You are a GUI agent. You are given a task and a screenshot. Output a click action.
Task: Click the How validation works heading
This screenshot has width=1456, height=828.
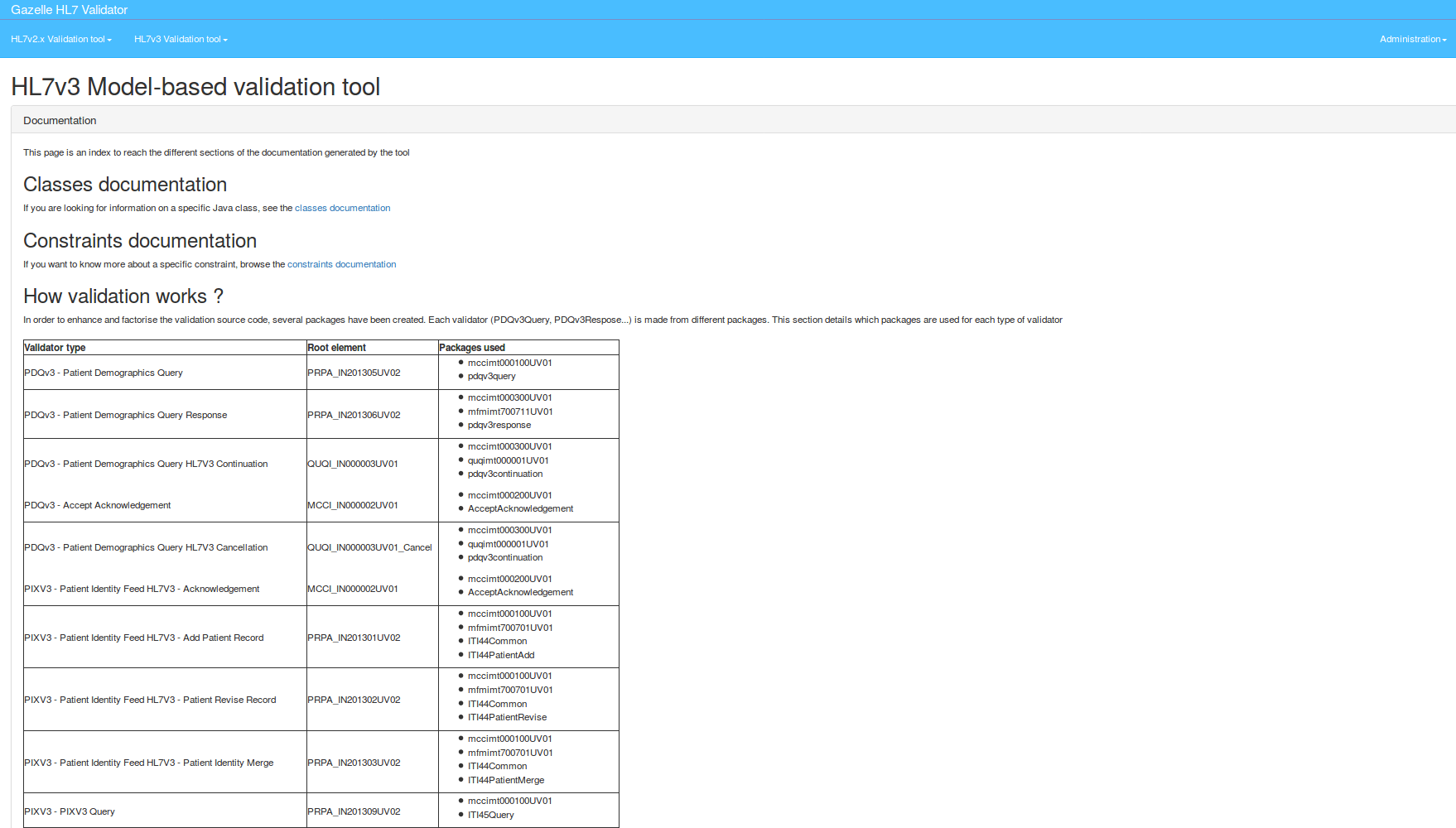tap(123, 296)
